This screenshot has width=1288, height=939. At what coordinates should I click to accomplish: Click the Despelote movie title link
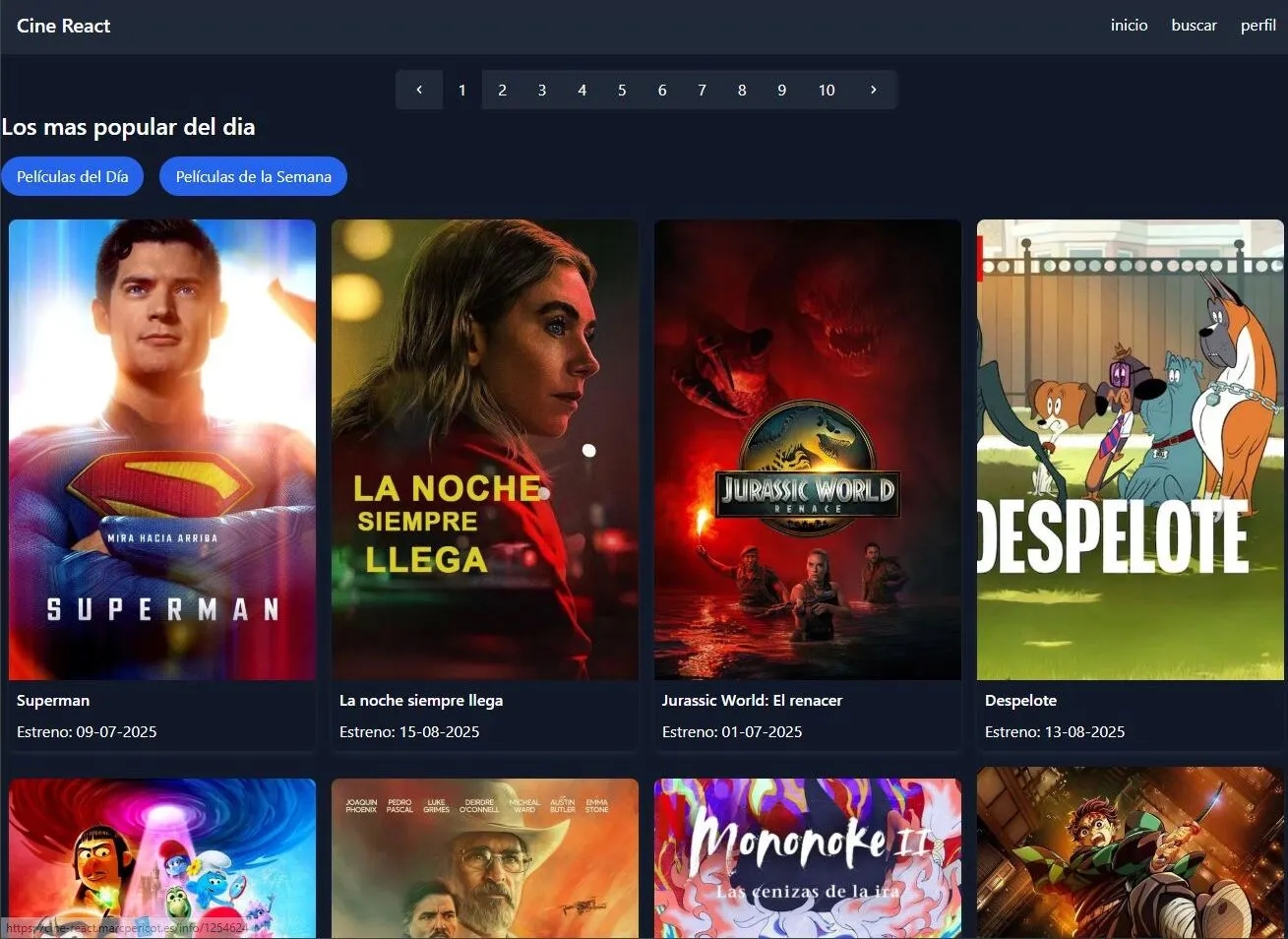pos(1020,700)
